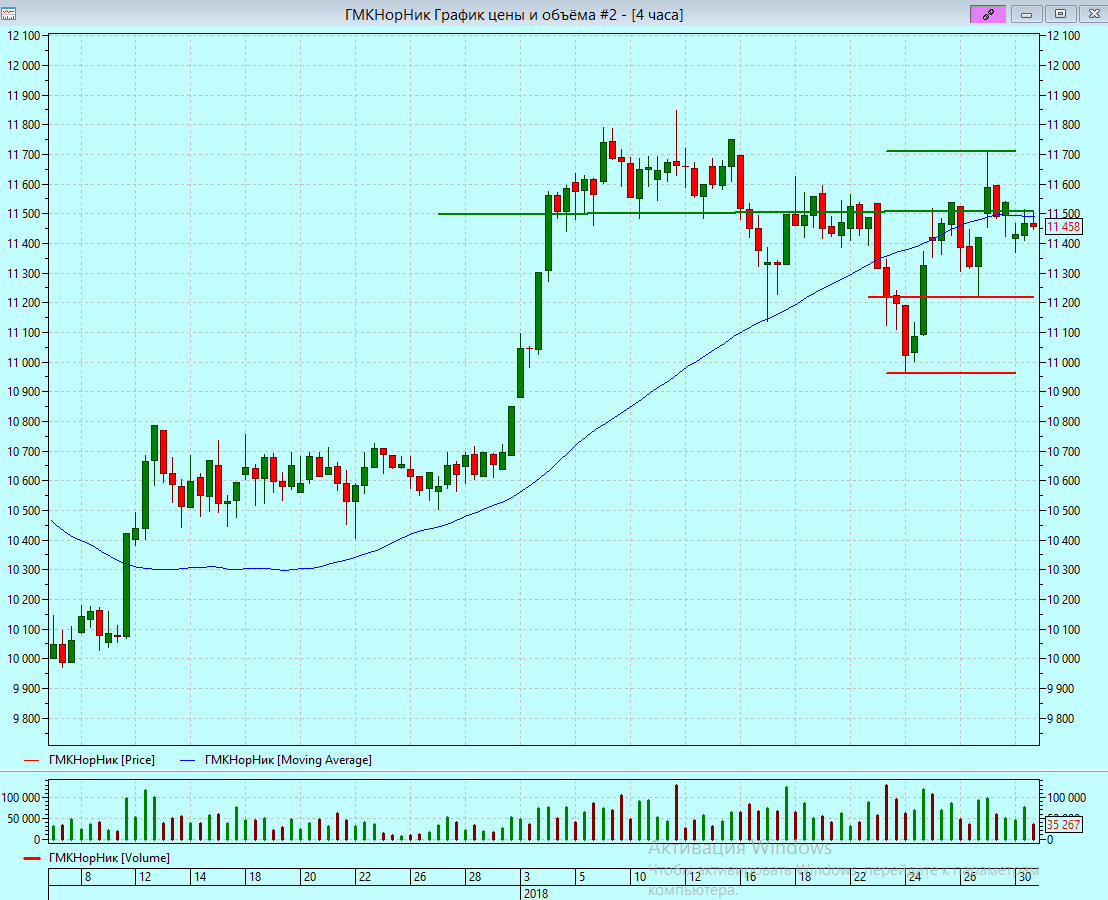Click the date label '5' on the time axis
1108x900 pixels.
[x=582, y=877]
